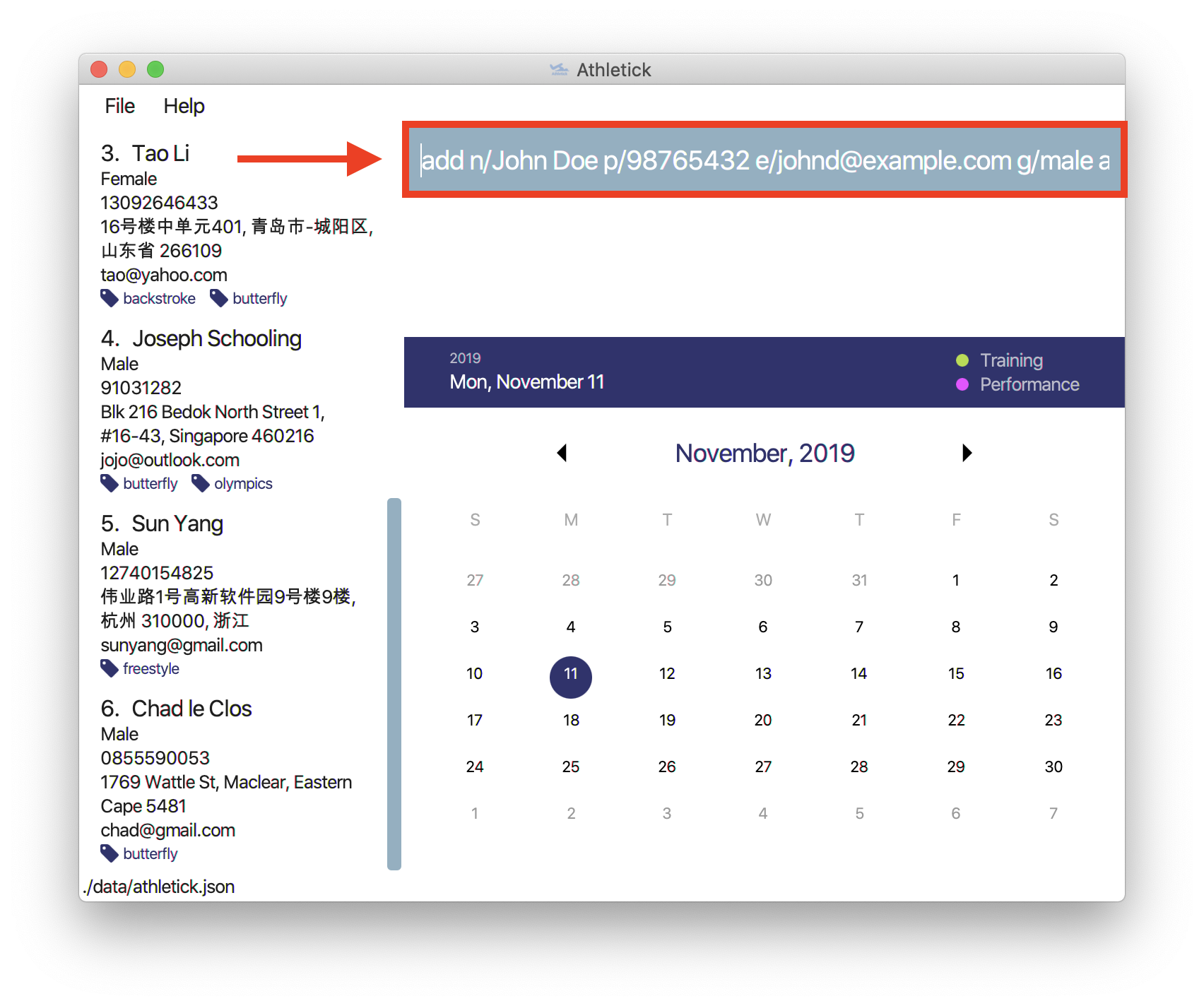Screen dimensions: 1204x1006
Task: Click email 'chad@gmail.com'
Action: 167,830
